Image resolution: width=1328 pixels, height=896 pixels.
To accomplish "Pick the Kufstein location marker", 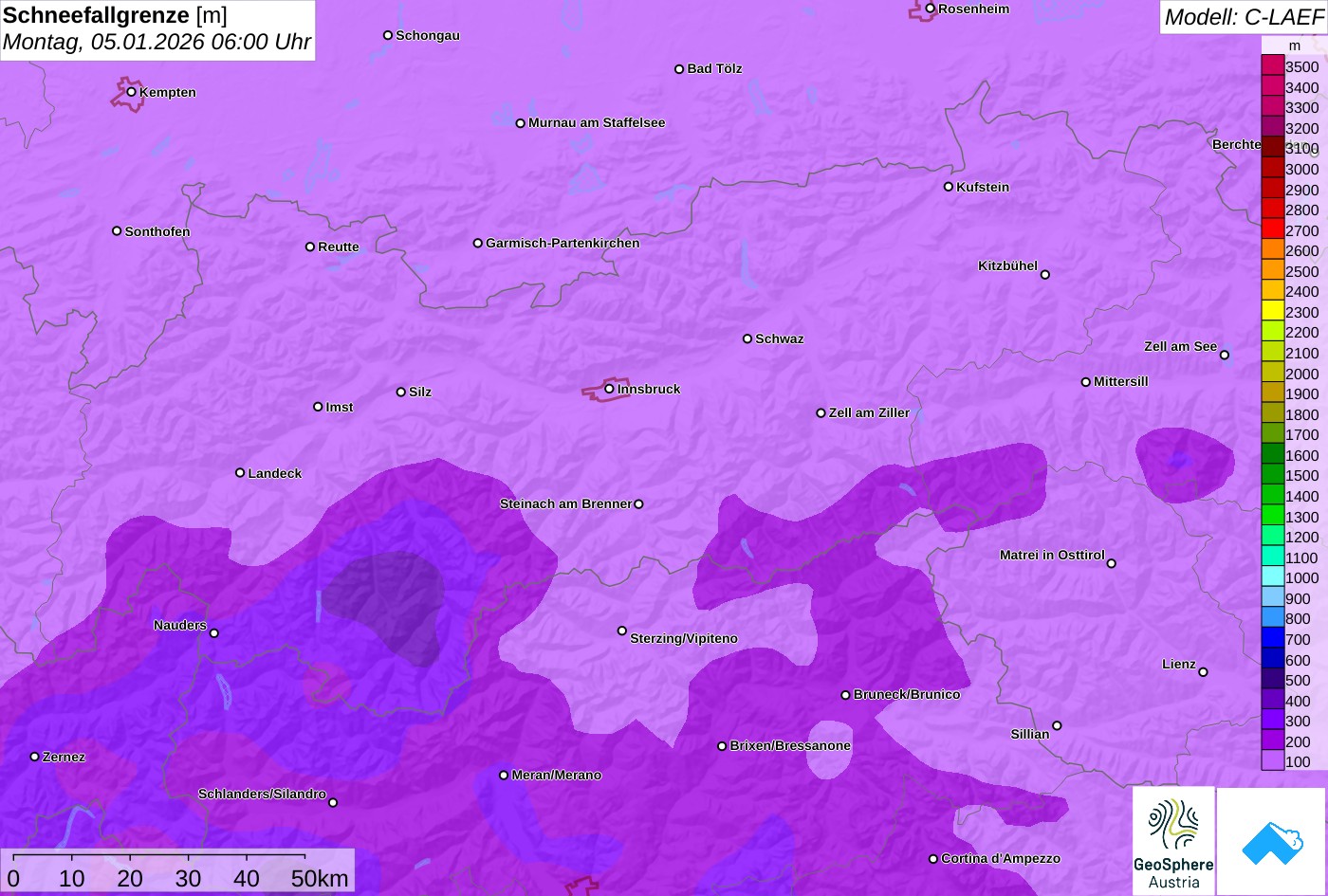I will (948, 187).
